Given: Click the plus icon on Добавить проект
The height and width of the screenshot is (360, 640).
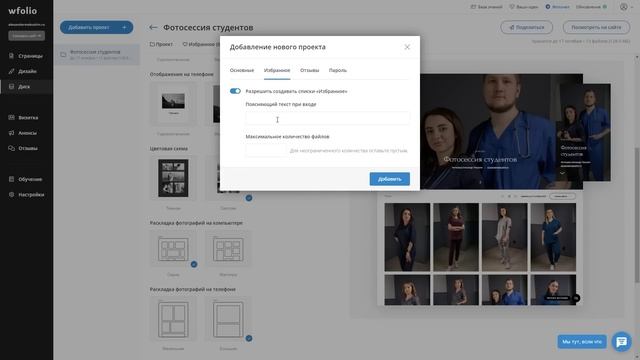Looking at the screenshot, I should click(x=124, y=27).
